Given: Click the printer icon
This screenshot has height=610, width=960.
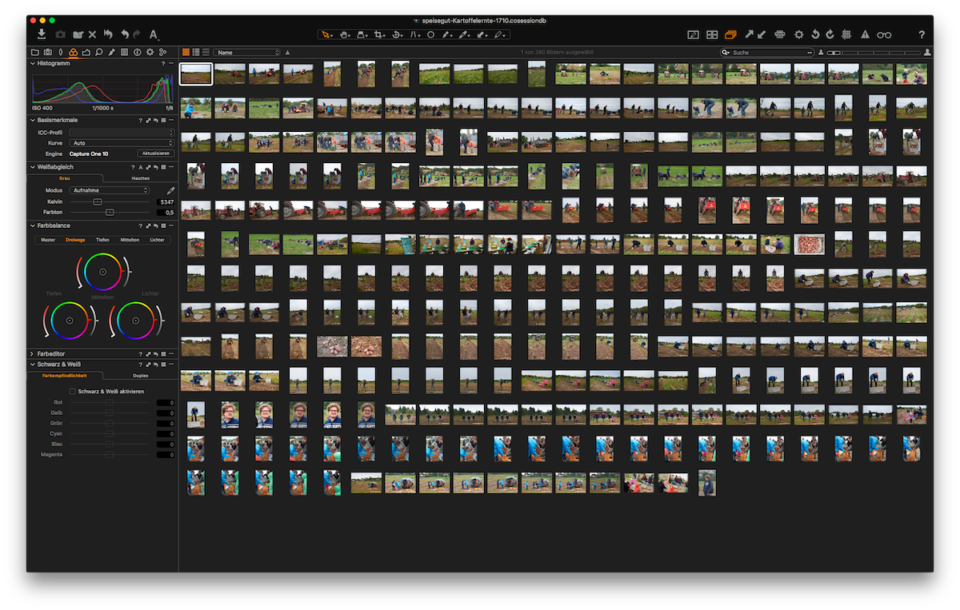Looking at the screenshot, I should 779,35.
